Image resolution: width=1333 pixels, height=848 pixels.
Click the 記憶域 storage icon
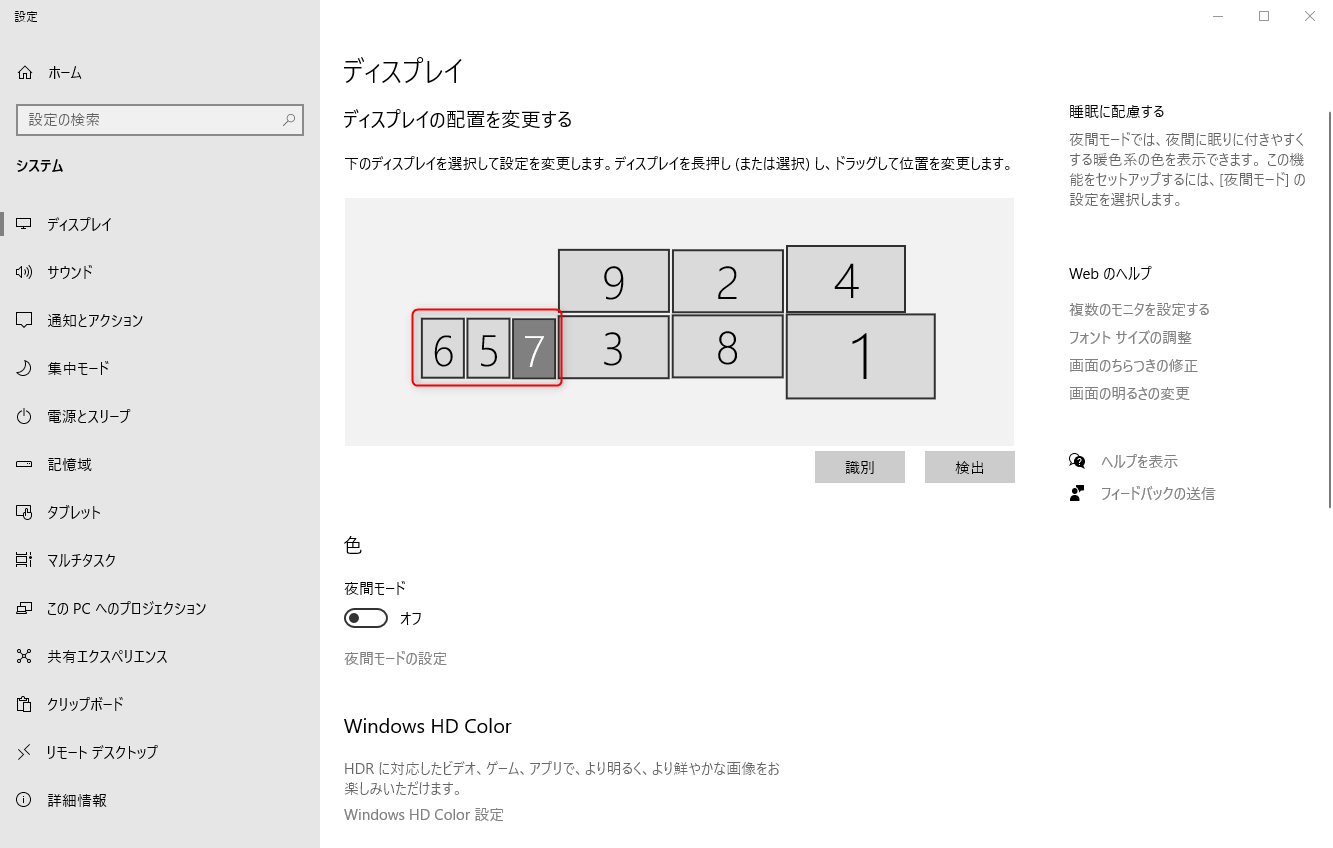point(25,465)
